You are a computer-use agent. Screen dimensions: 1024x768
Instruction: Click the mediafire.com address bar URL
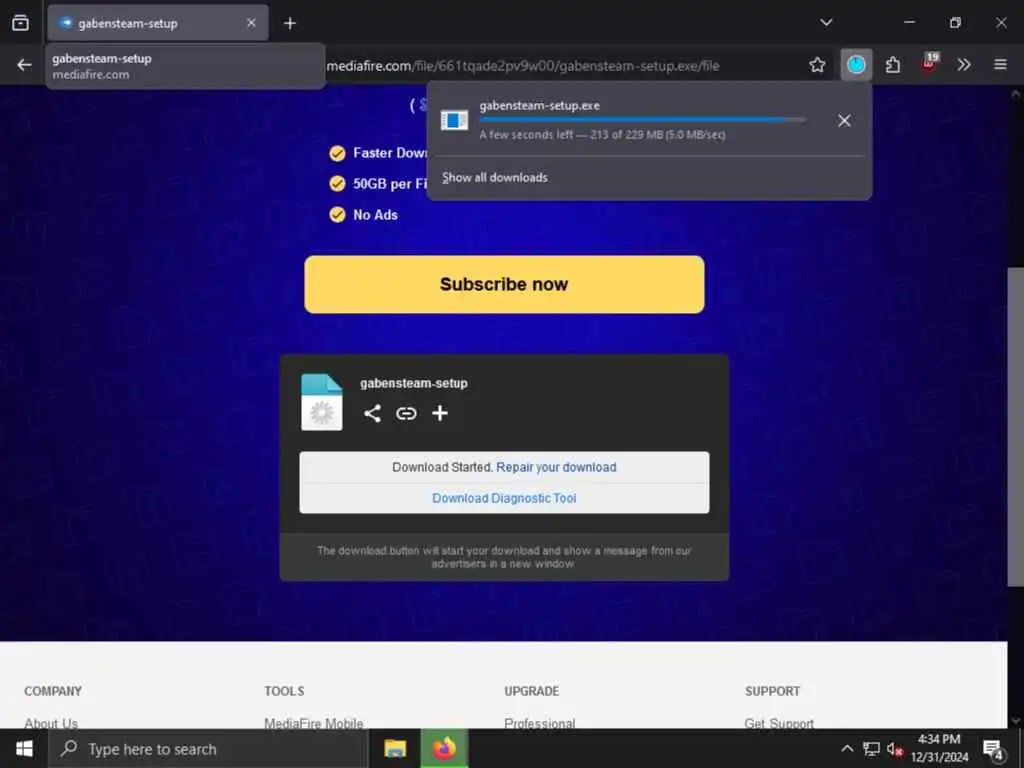point(522,66)
